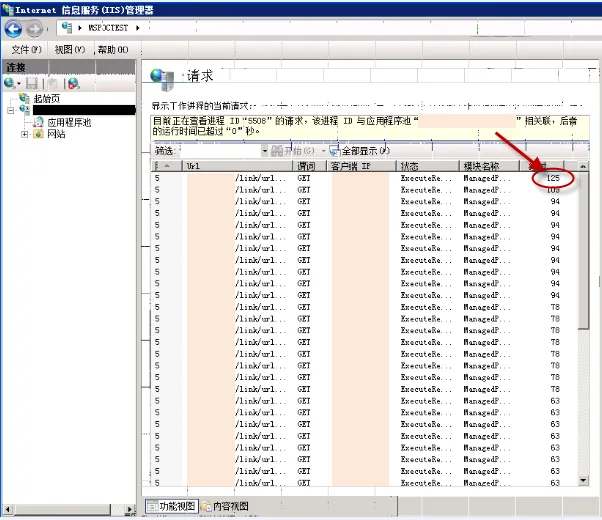Image resolution: width=602 pixels, height=520 pixels.
Task: Click the first row's /link/url... cell
Action: pyautogui.click(x=261, y=178)
